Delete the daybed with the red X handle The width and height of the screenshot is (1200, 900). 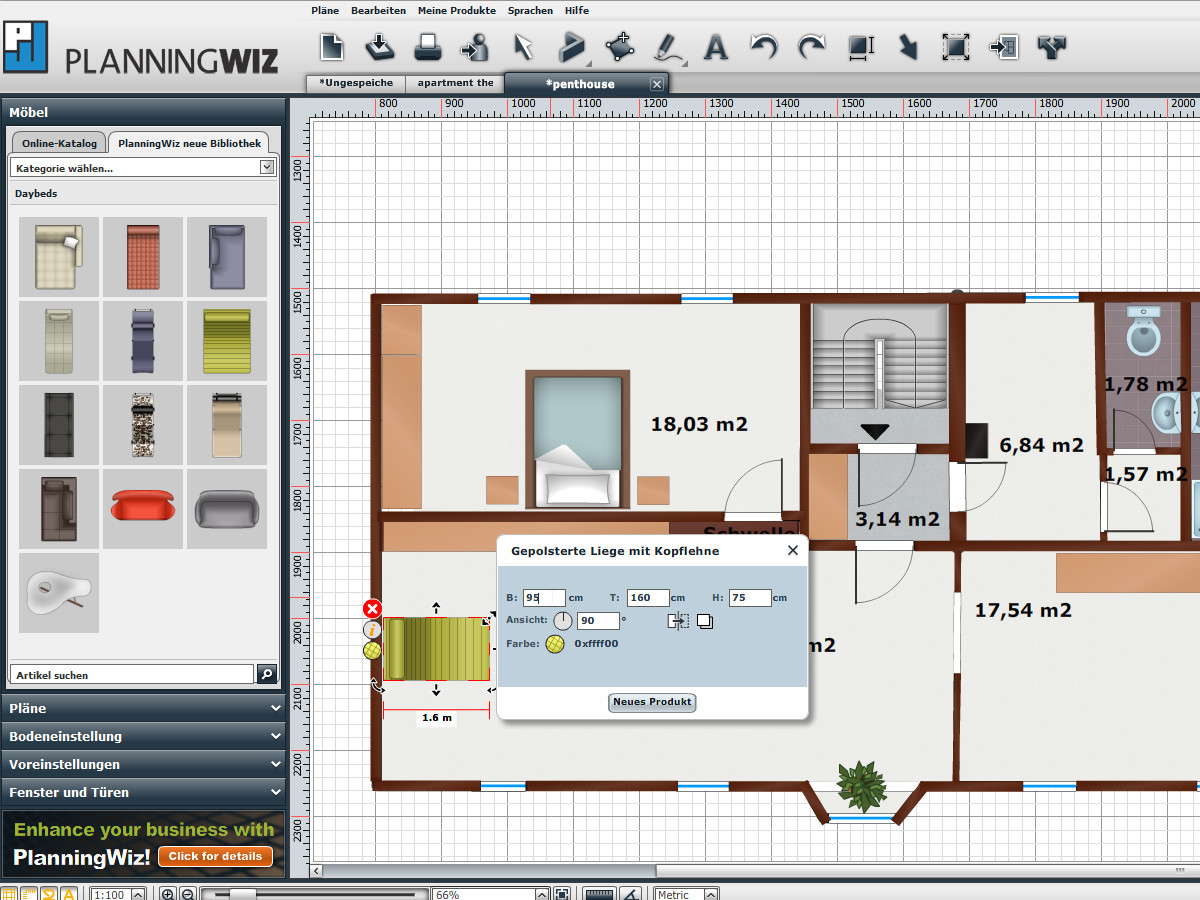click(372, 609)
